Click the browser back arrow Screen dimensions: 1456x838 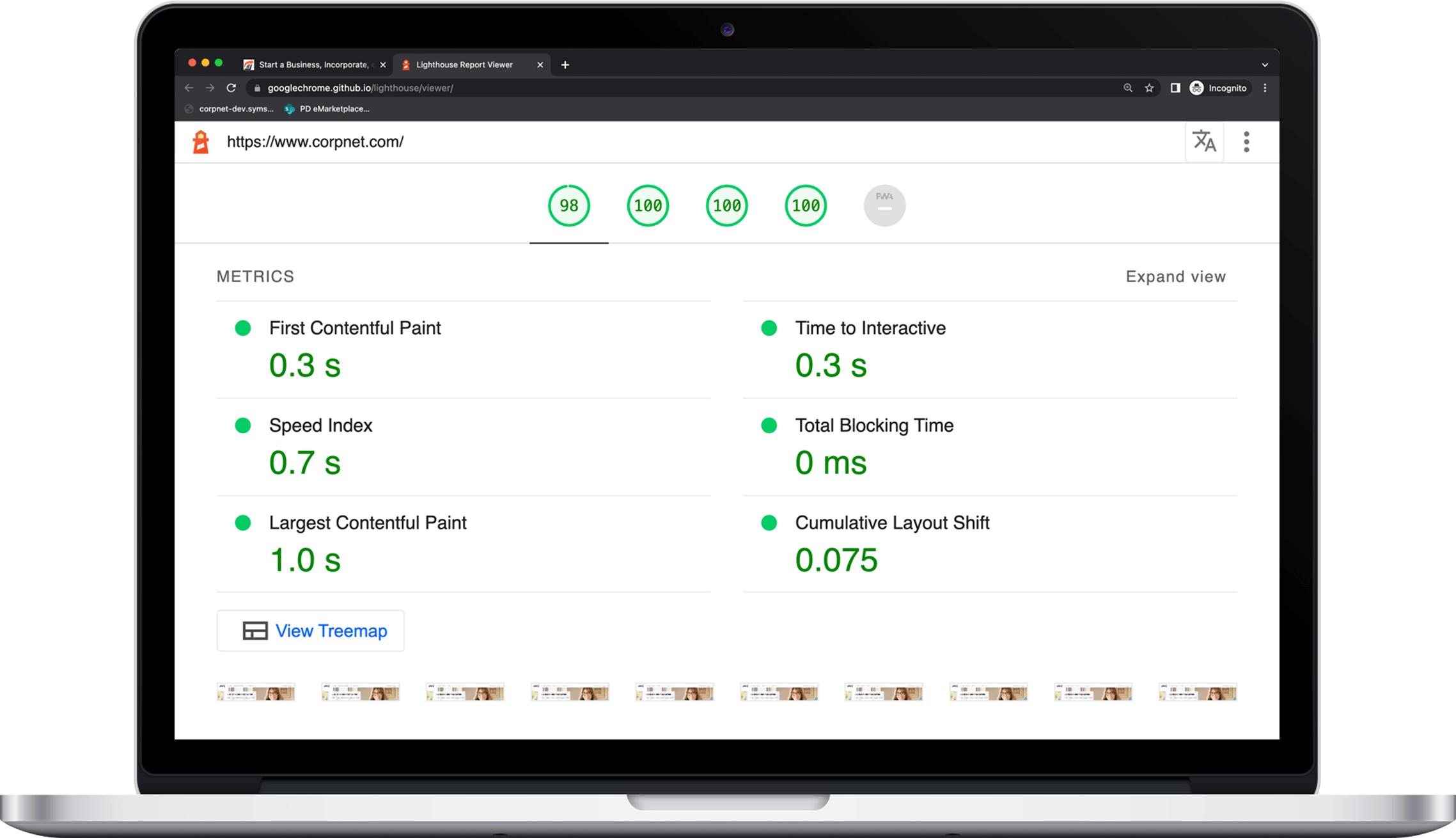click(x=189, y=88)
